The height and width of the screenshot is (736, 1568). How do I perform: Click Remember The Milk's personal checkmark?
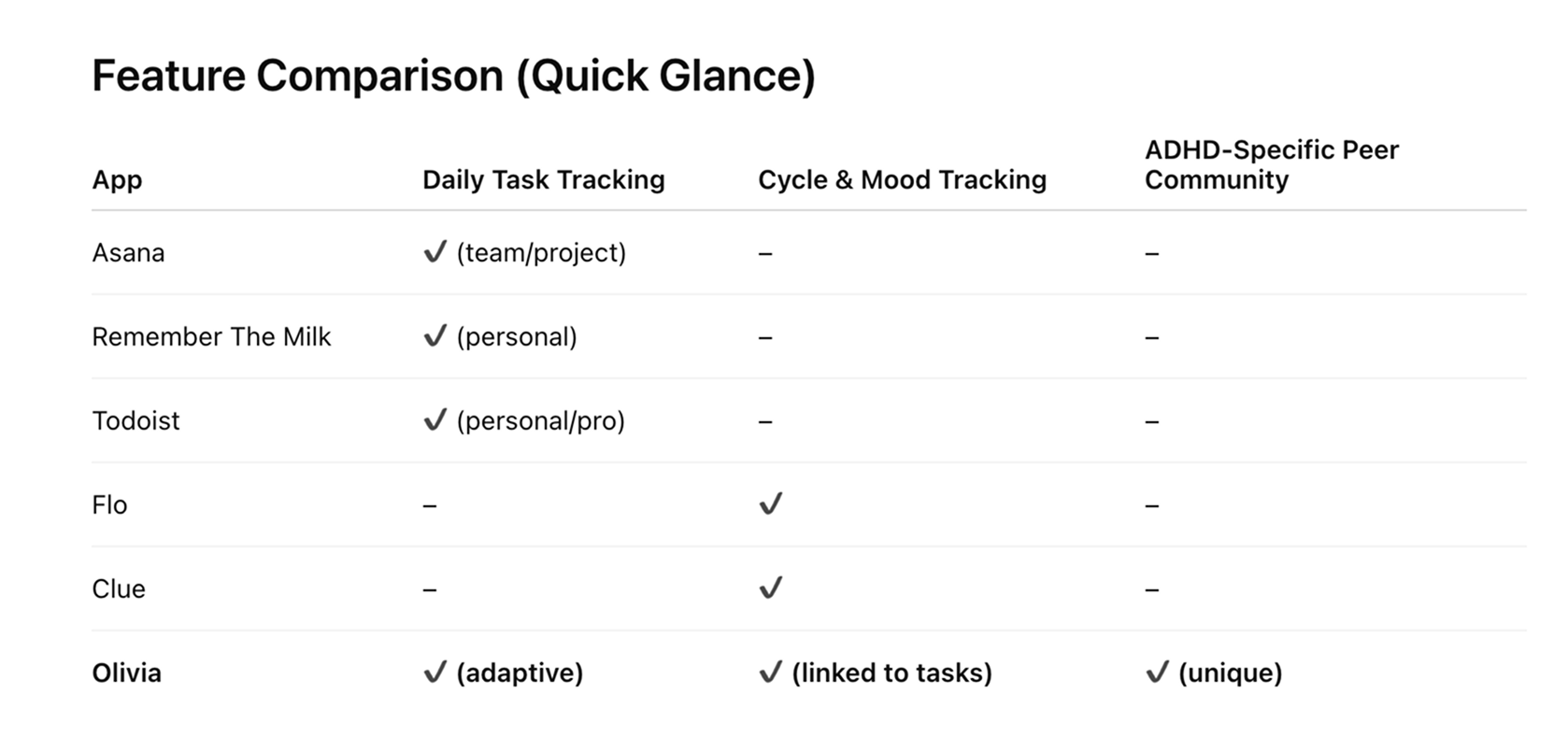point(435,336)
